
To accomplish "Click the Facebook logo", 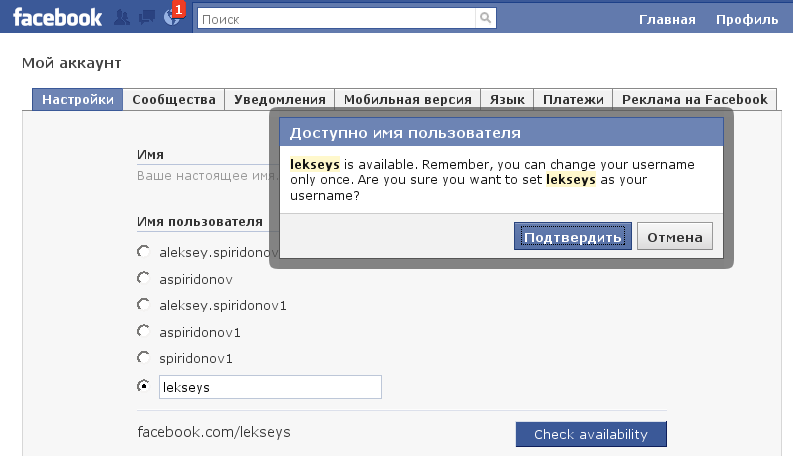I will coord(57,18).
